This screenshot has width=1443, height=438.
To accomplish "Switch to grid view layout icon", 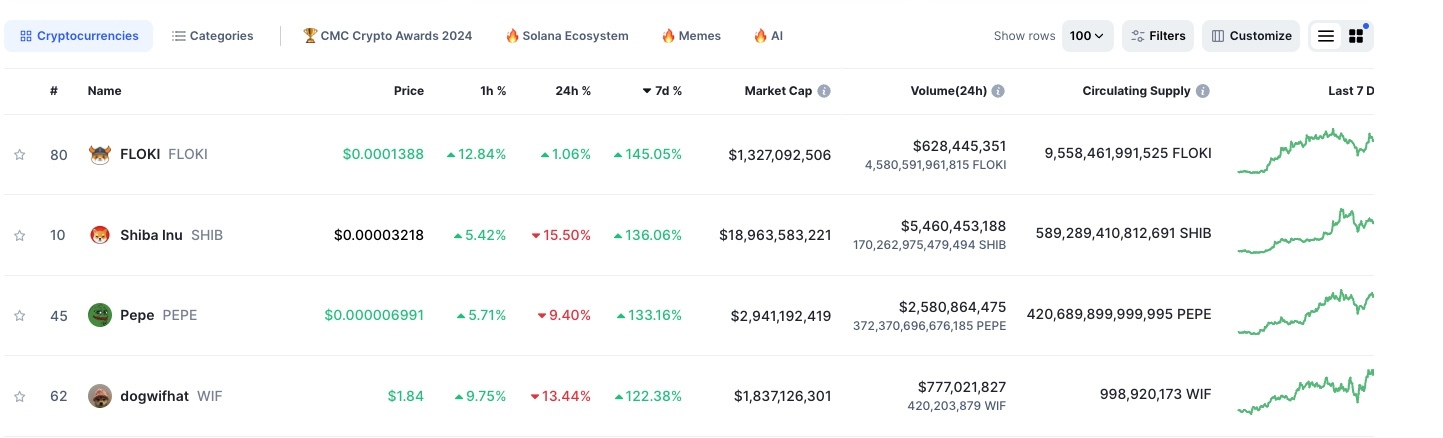I will coord(1357,36).
